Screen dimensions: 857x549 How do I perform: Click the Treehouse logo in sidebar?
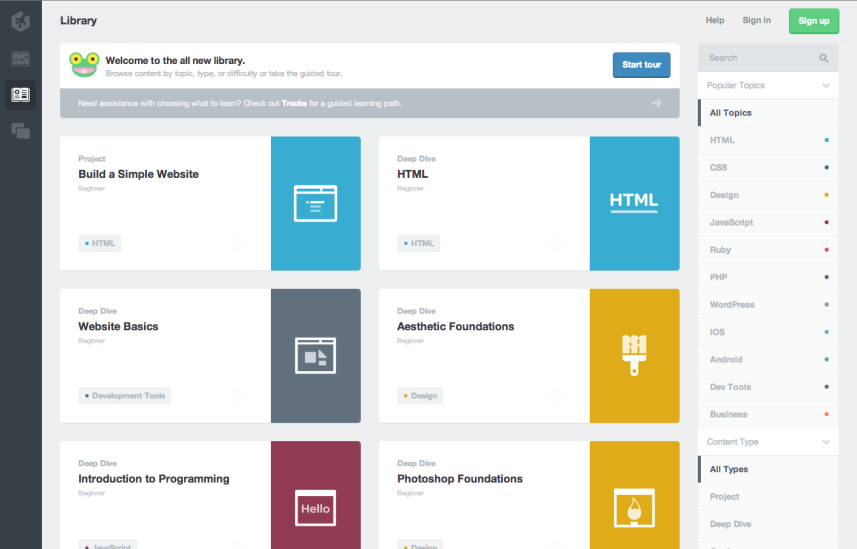click(x=20, y=22)
